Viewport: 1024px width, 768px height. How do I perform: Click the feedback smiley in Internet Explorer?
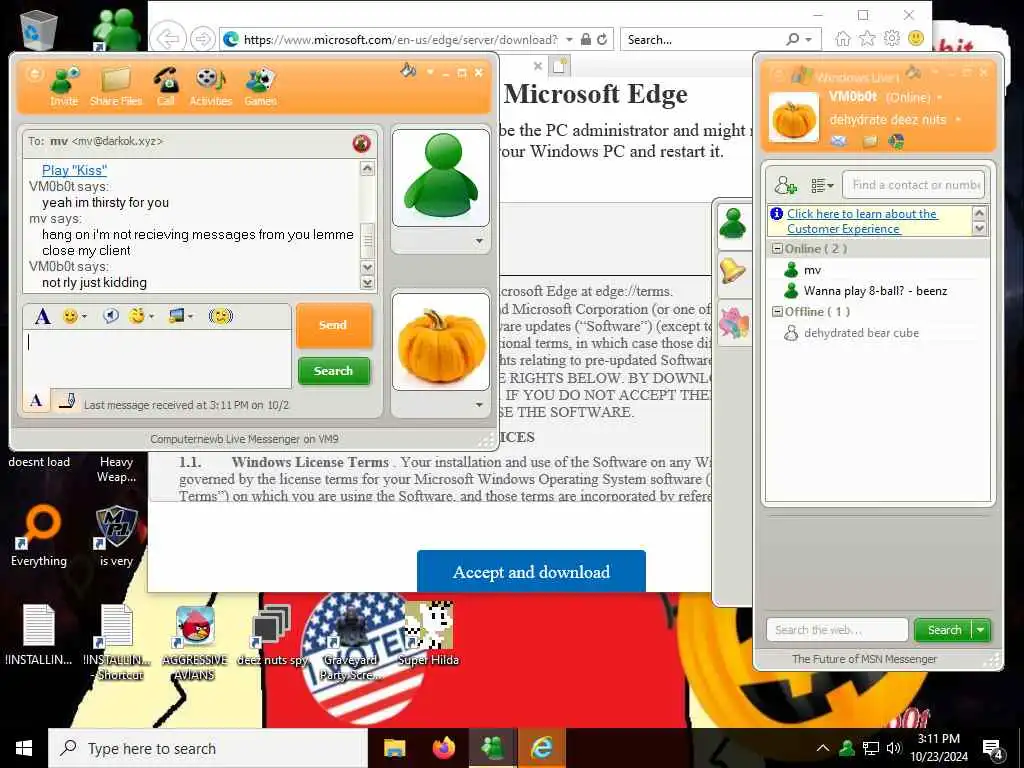tap(916, 39)
